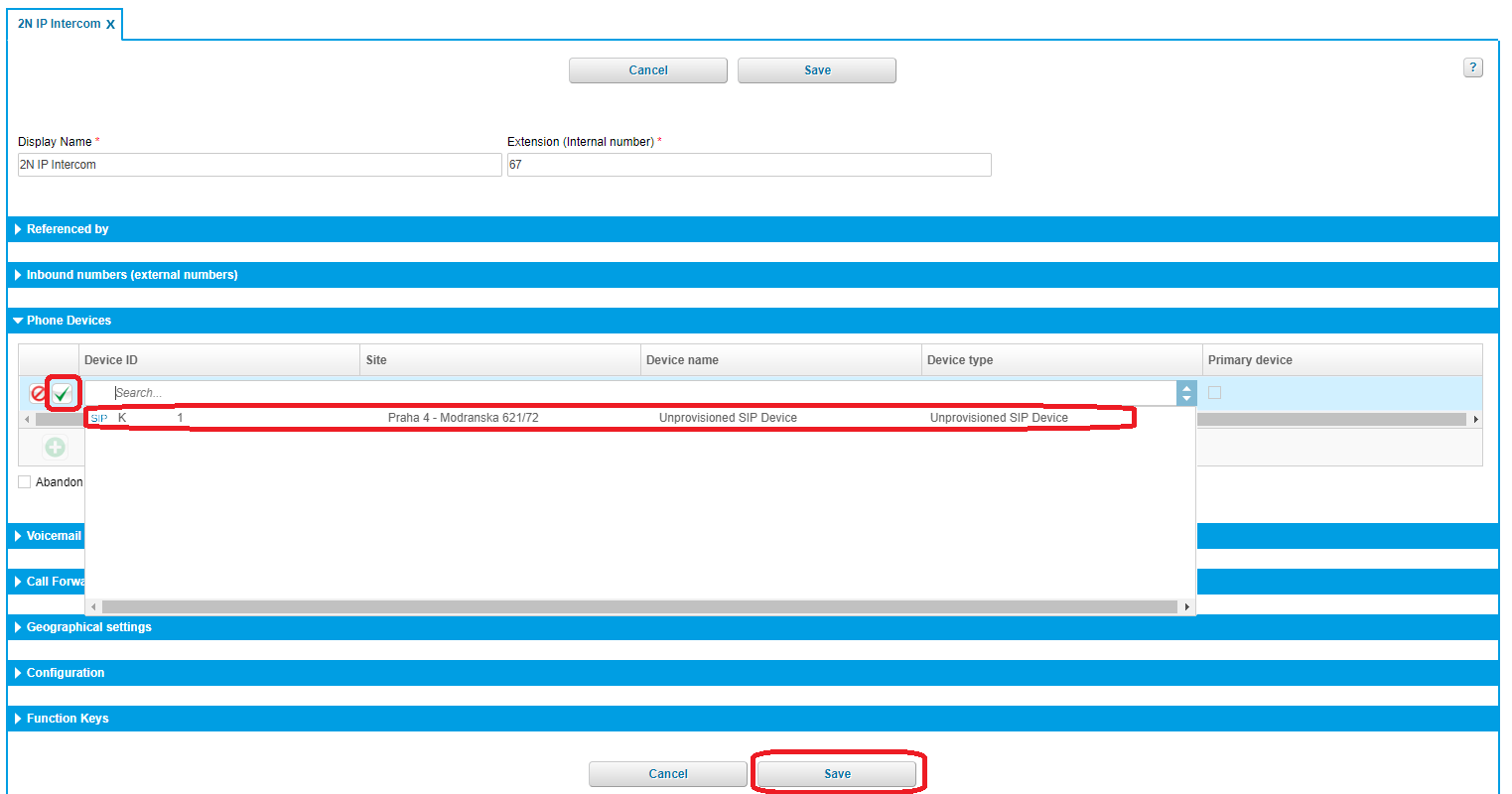Viewport: 1512px width, 794px height.
Task: Click the device Search input field
Action: point(635,393)
